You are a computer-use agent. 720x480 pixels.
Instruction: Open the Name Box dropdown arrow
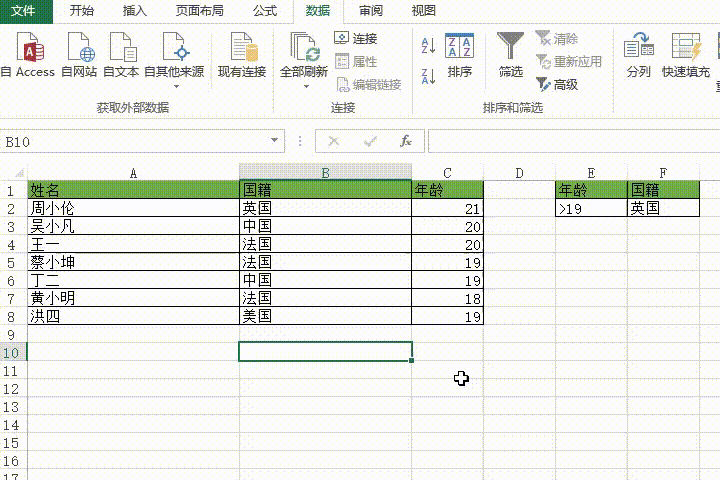click(275, 141)
